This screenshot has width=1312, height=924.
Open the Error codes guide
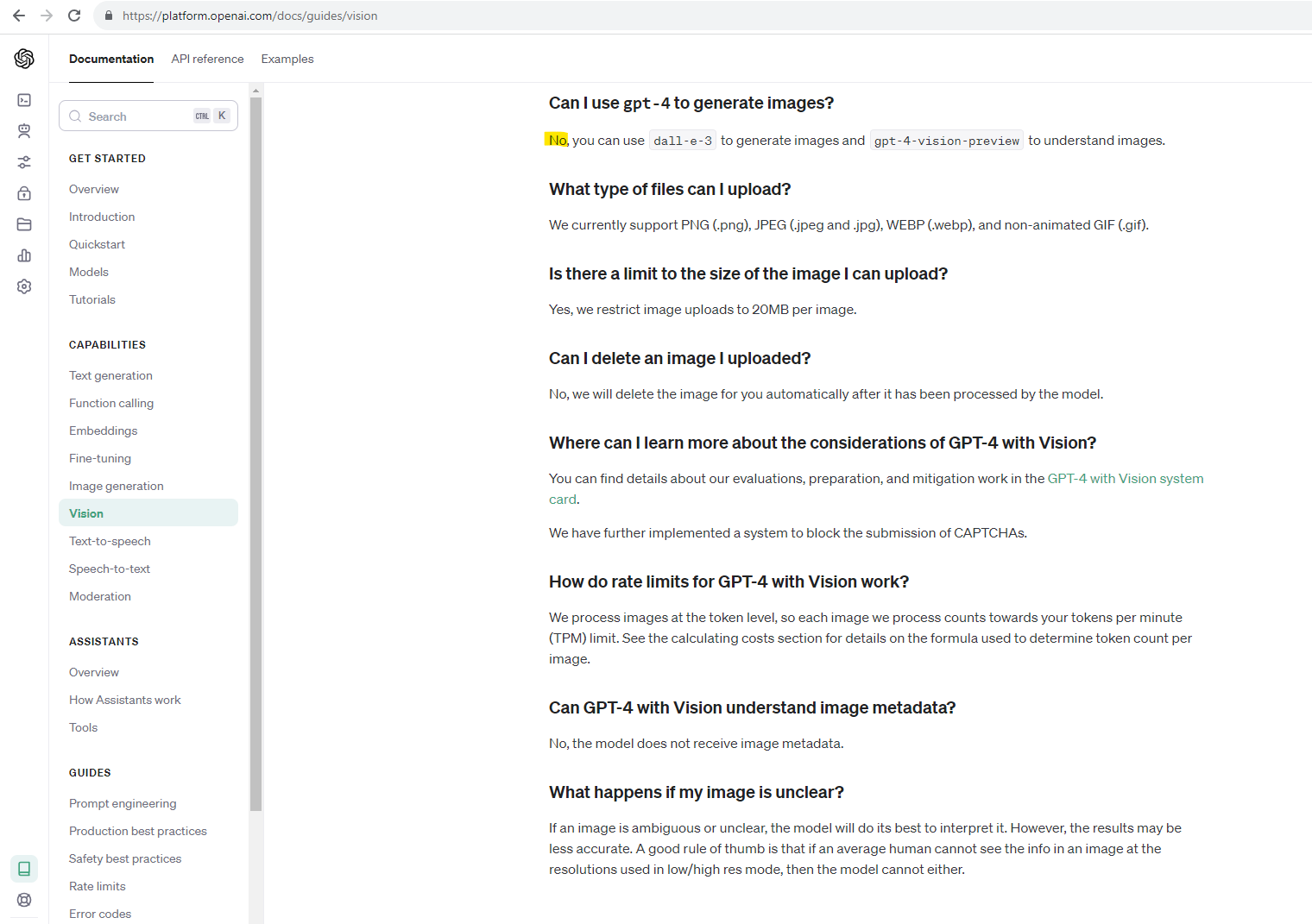coord(100,914)
